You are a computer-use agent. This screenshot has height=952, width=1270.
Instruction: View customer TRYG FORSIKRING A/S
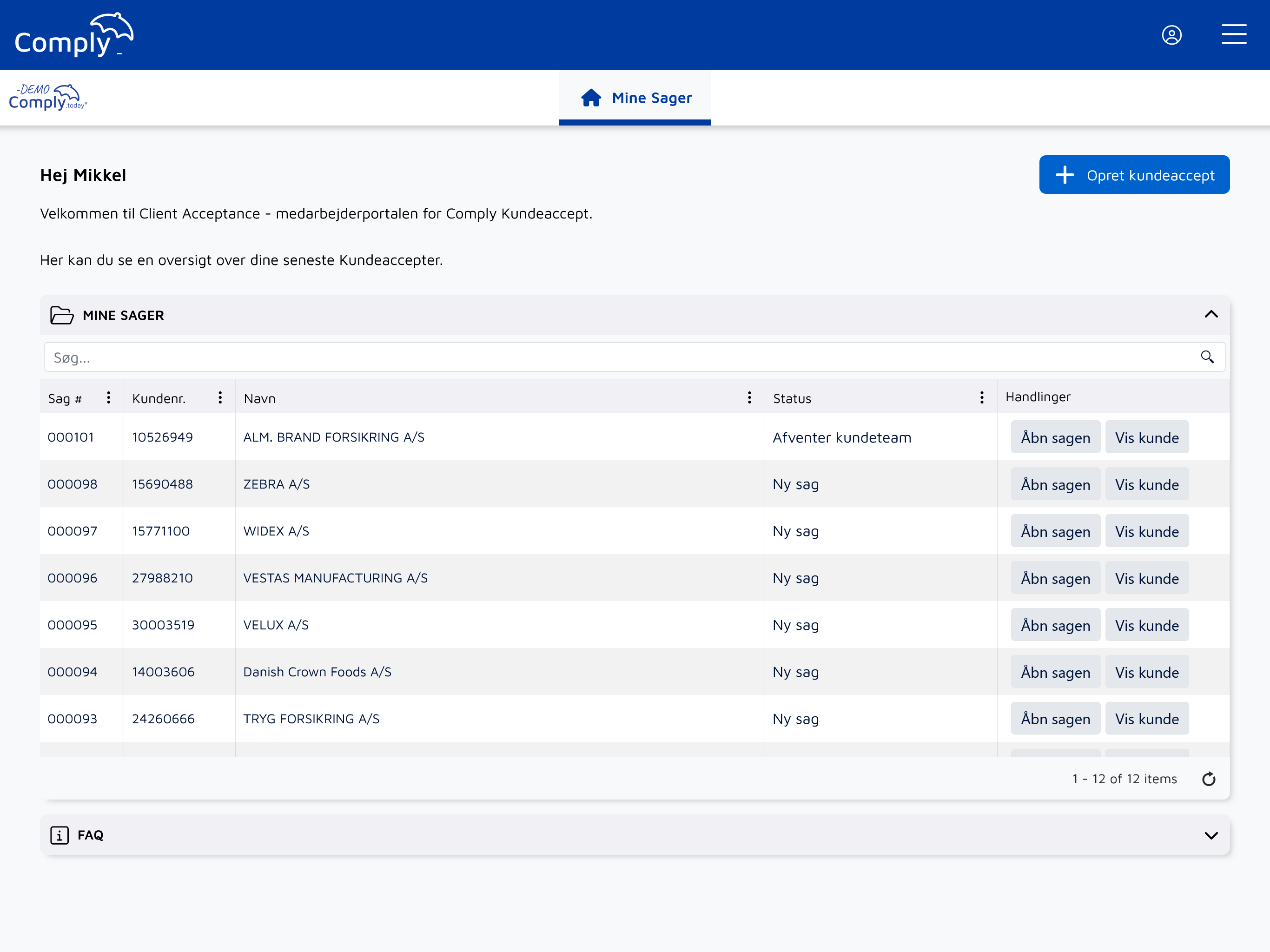1146,718
